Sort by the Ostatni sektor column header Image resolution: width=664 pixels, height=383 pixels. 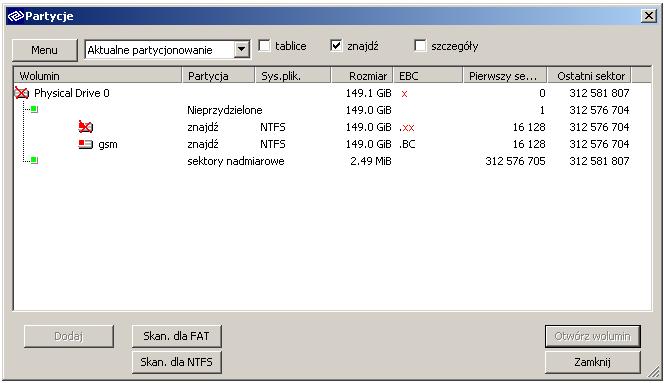tap(589, 76)
